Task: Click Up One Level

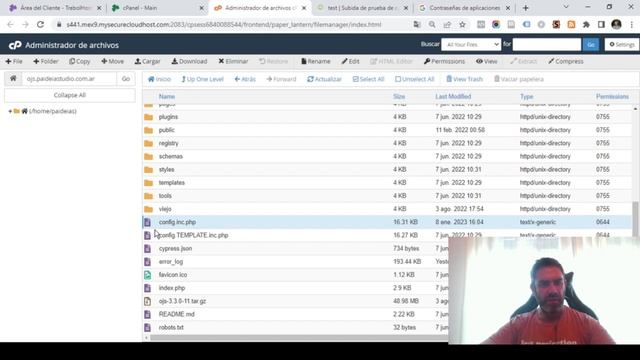Action: pos(202,79)
